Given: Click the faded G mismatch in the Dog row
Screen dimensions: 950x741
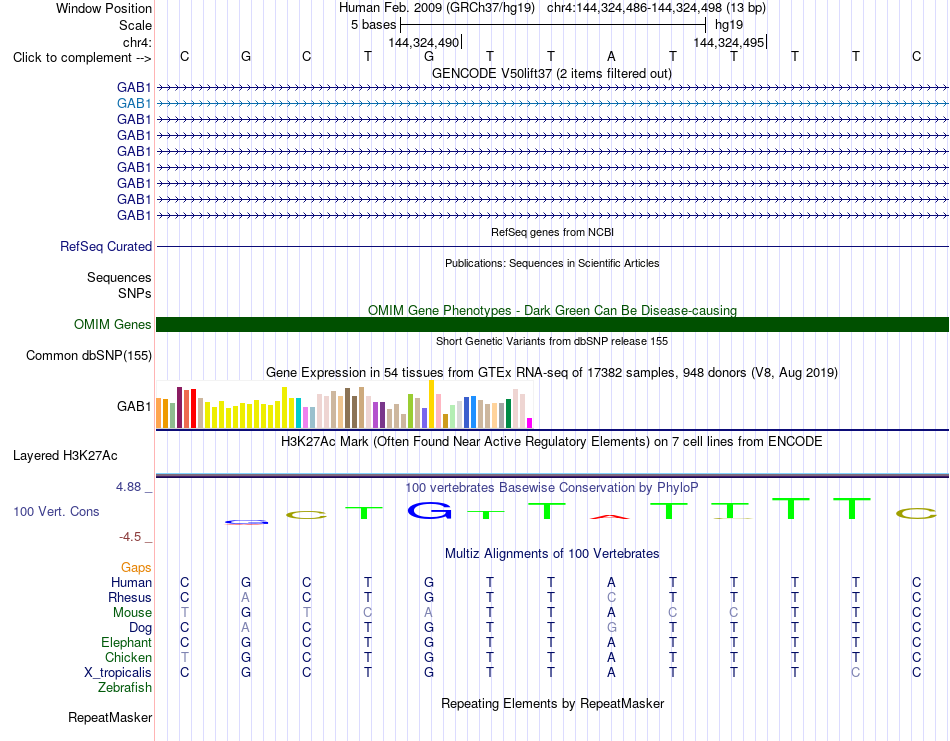Looking at the screenshot, I should [x=611, y=628].
